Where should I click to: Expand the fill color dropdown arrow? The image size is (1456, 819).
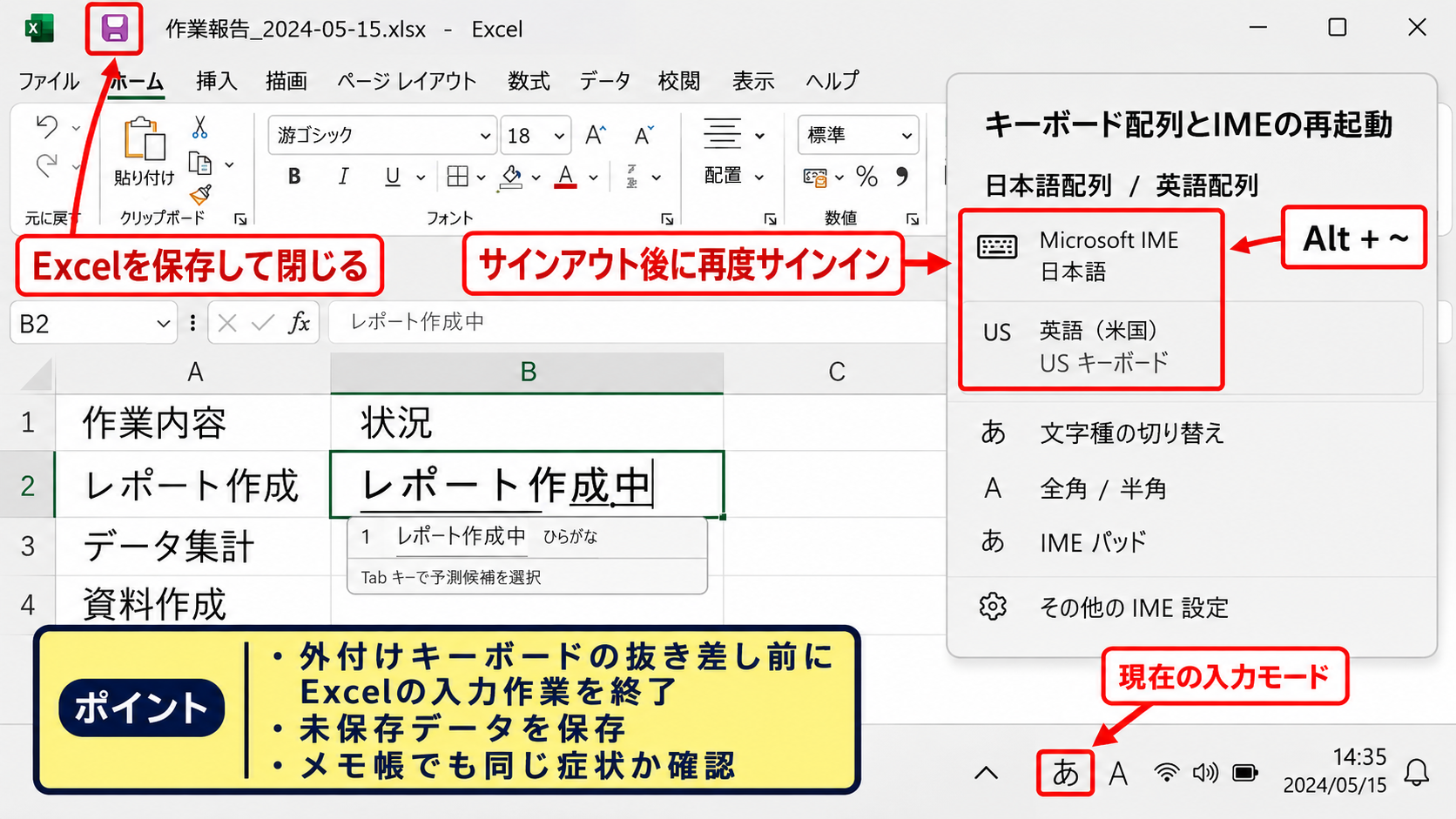536,178
